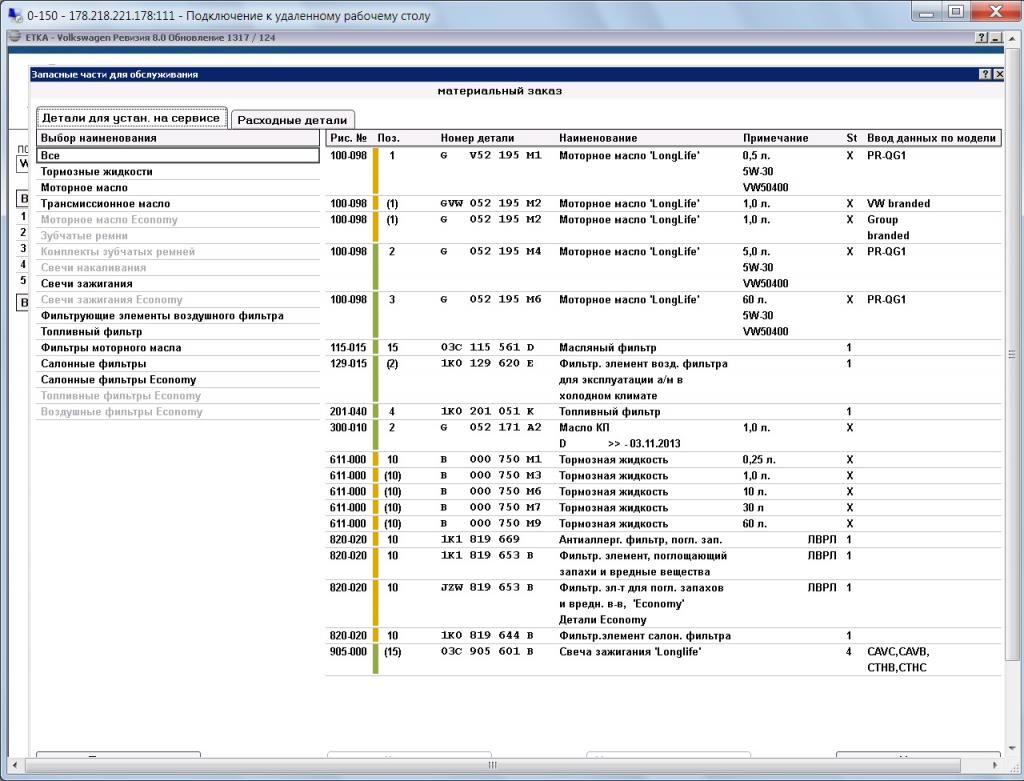Select brake fluid part B 000 750 M6

[x=490, y=492]
